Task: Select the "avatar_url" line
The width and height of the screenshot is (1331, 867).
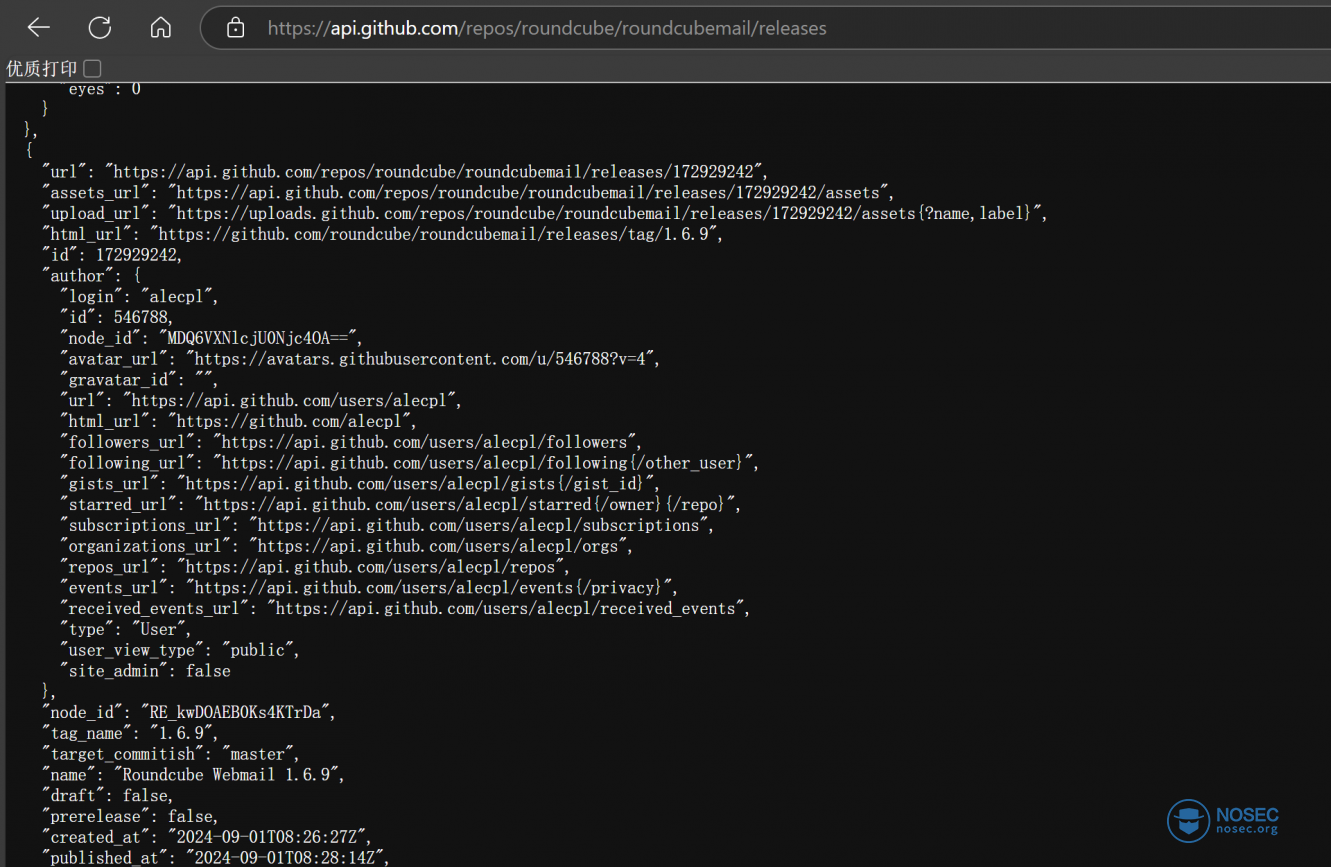Action: (x=360, y=359)
